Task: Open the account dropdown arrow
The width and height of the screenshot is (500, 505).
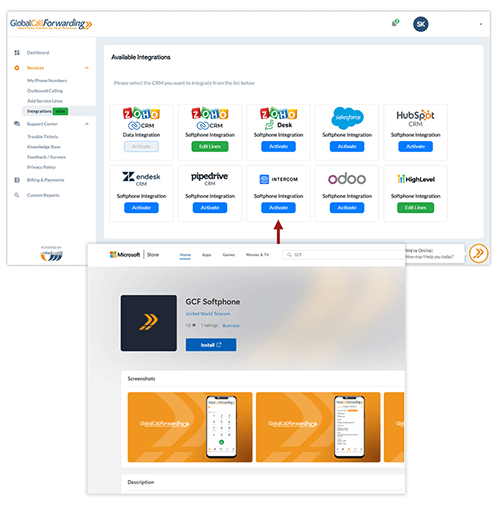Action: point(481,24)
